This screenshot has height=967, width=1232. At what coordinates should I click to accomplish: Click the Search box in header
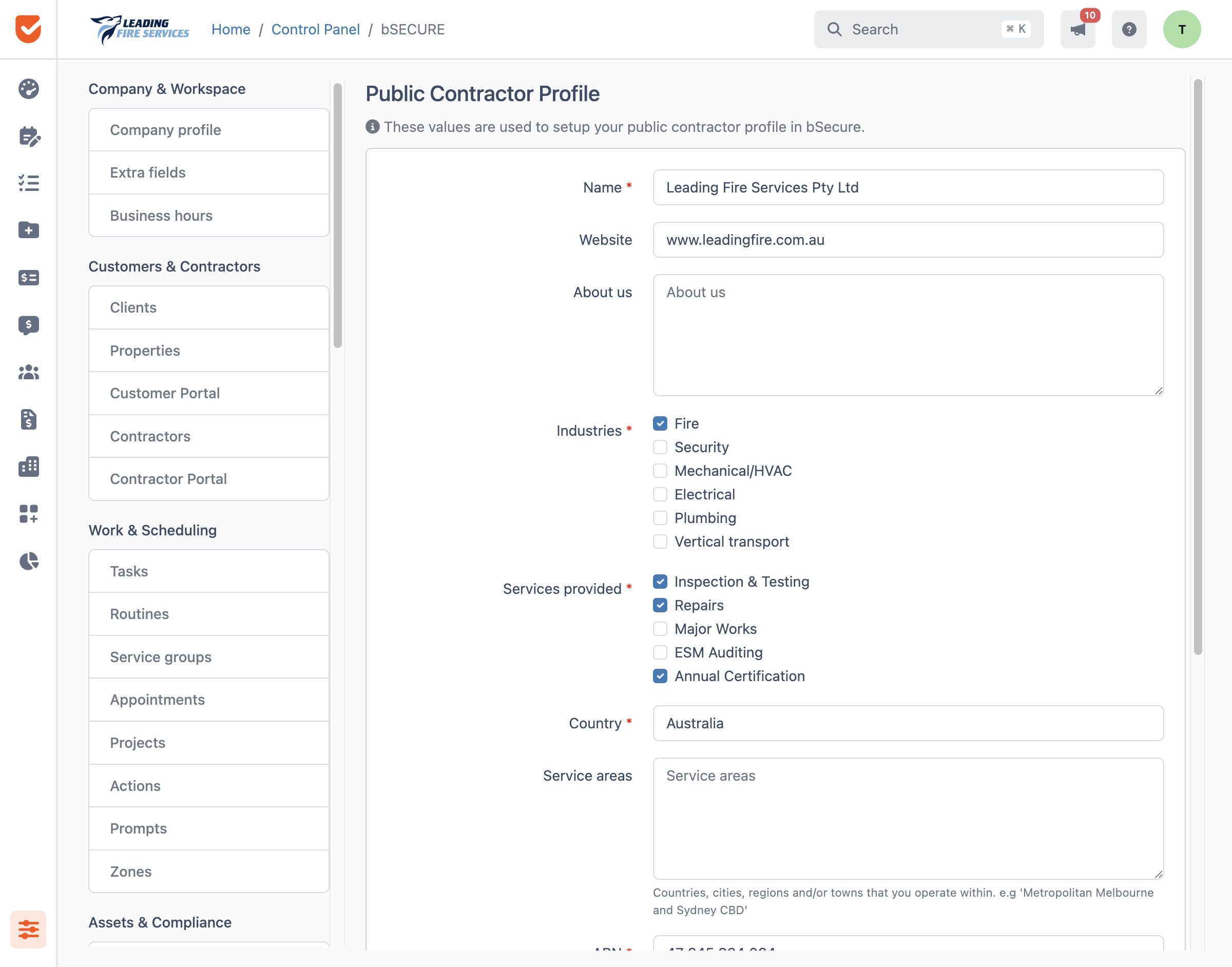[x=929, y=29]
